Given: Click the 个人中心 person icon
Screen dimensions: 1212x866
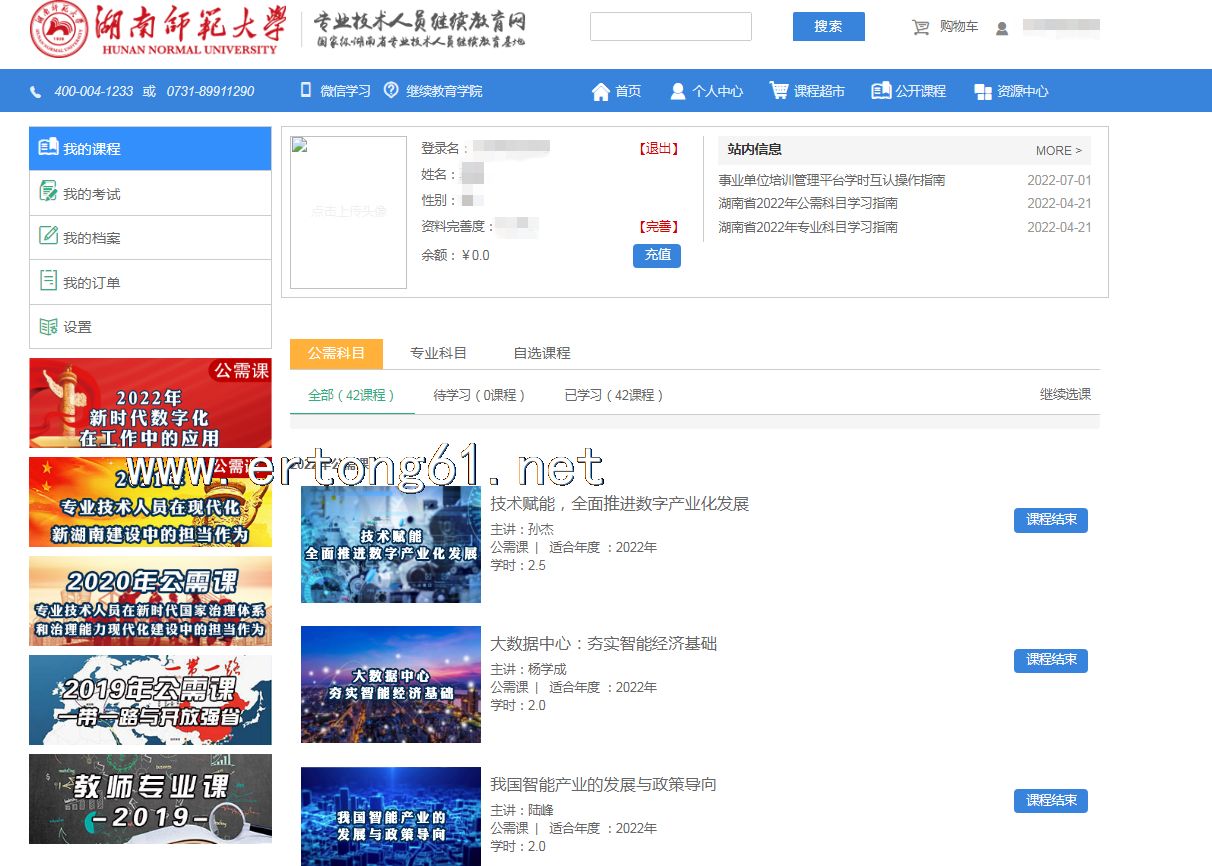Looking at the screenshot, I should [x=678, y=92].
